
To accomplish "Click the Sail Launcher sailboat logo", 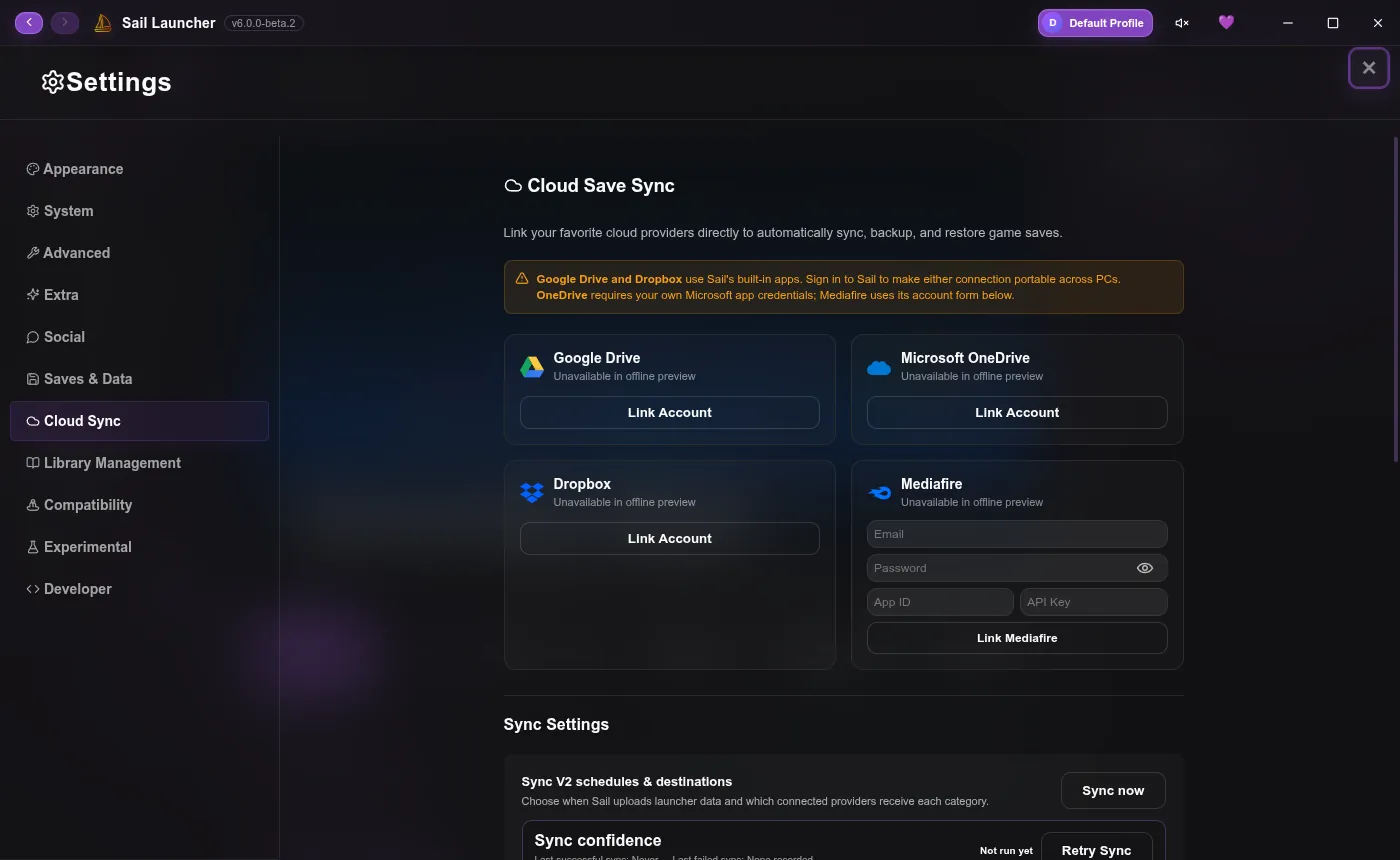I will tap(102, 23).
